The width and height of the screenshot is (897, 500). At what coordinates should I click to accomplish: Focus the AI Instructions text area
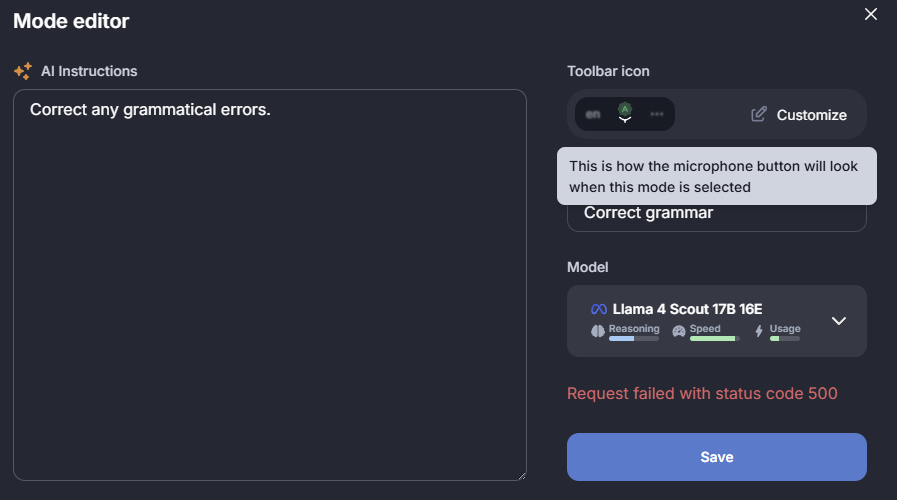[269, 284]
